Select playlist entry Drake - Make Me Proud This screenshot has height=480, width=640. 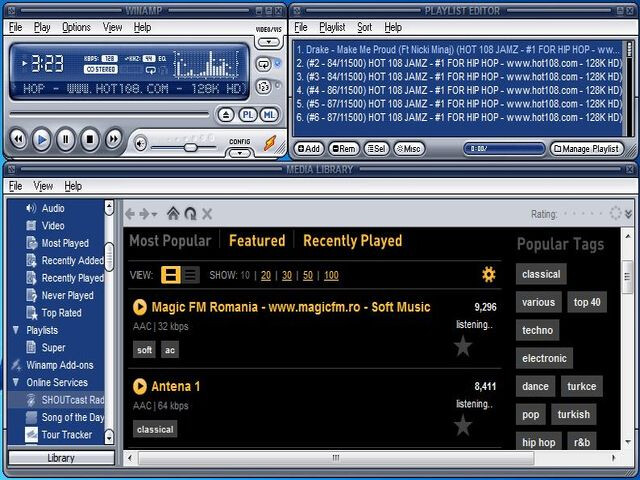(x=458, y=50)
